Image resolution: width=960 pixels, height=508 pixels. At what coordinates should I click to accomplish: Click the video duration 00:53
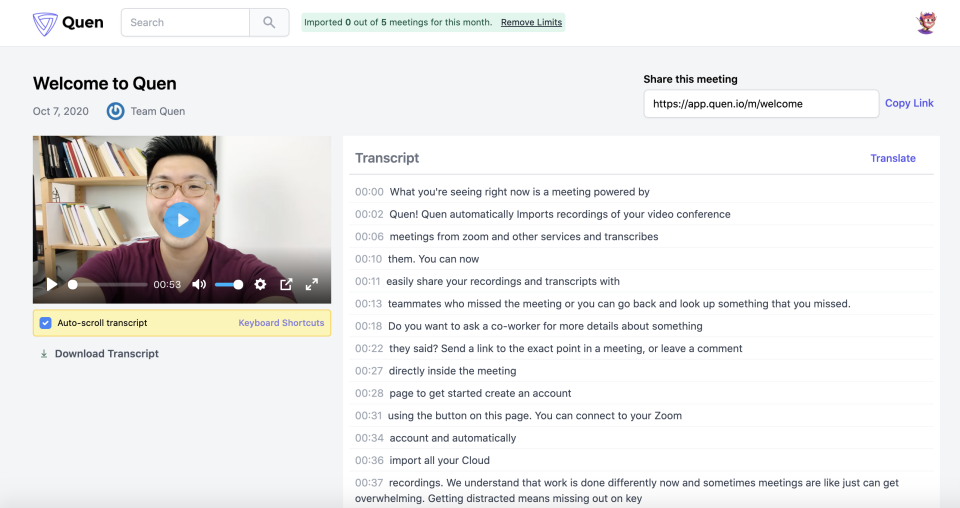tap(167, 285)
